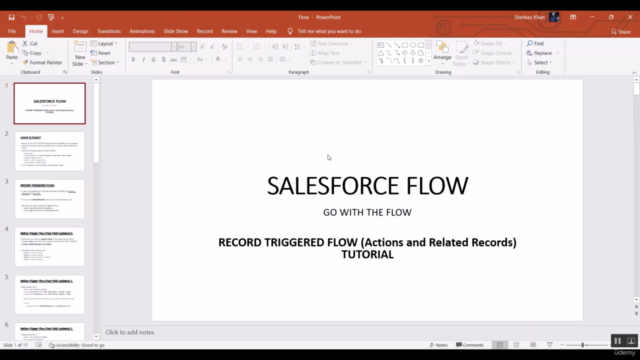Adjust the zoom slider handle

582,345
